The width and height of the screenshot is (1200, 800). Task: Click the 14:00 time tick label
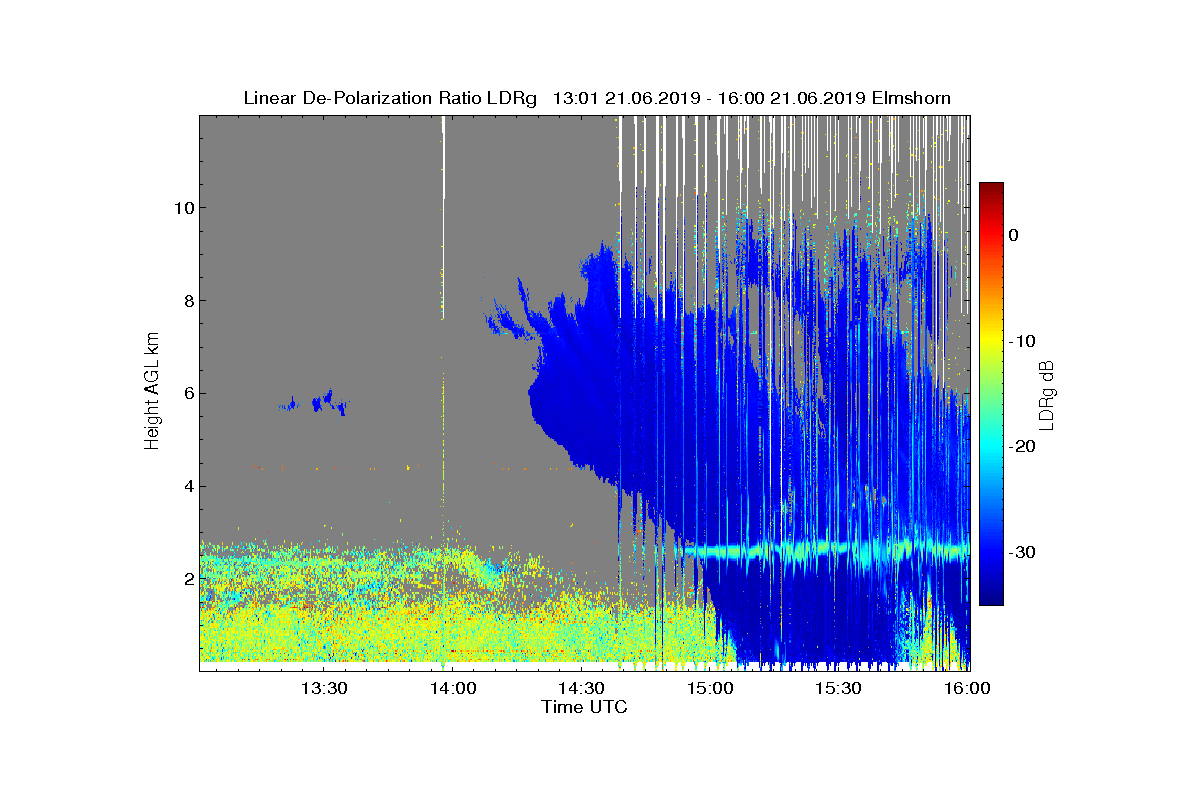click(x=452, y=688)
